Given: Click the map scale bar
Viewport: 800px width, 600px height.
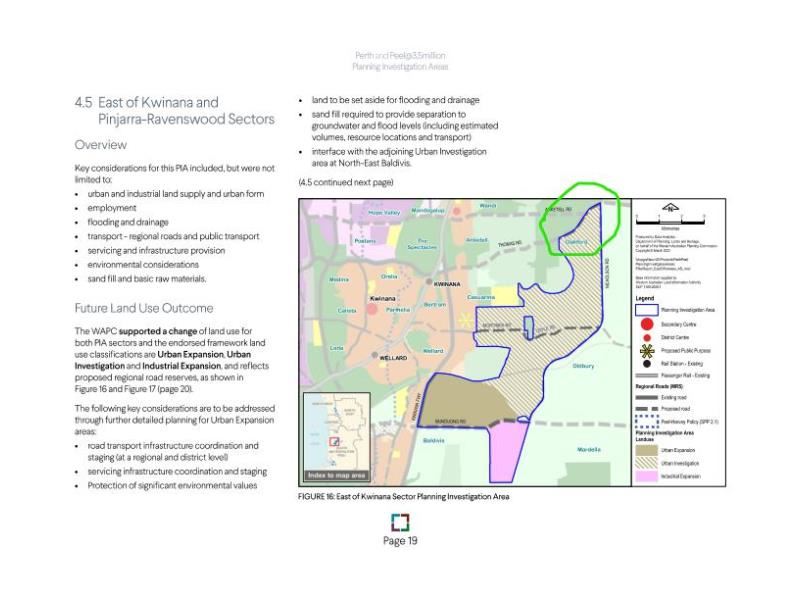Looking at the screenshot, I should point(670,220).
